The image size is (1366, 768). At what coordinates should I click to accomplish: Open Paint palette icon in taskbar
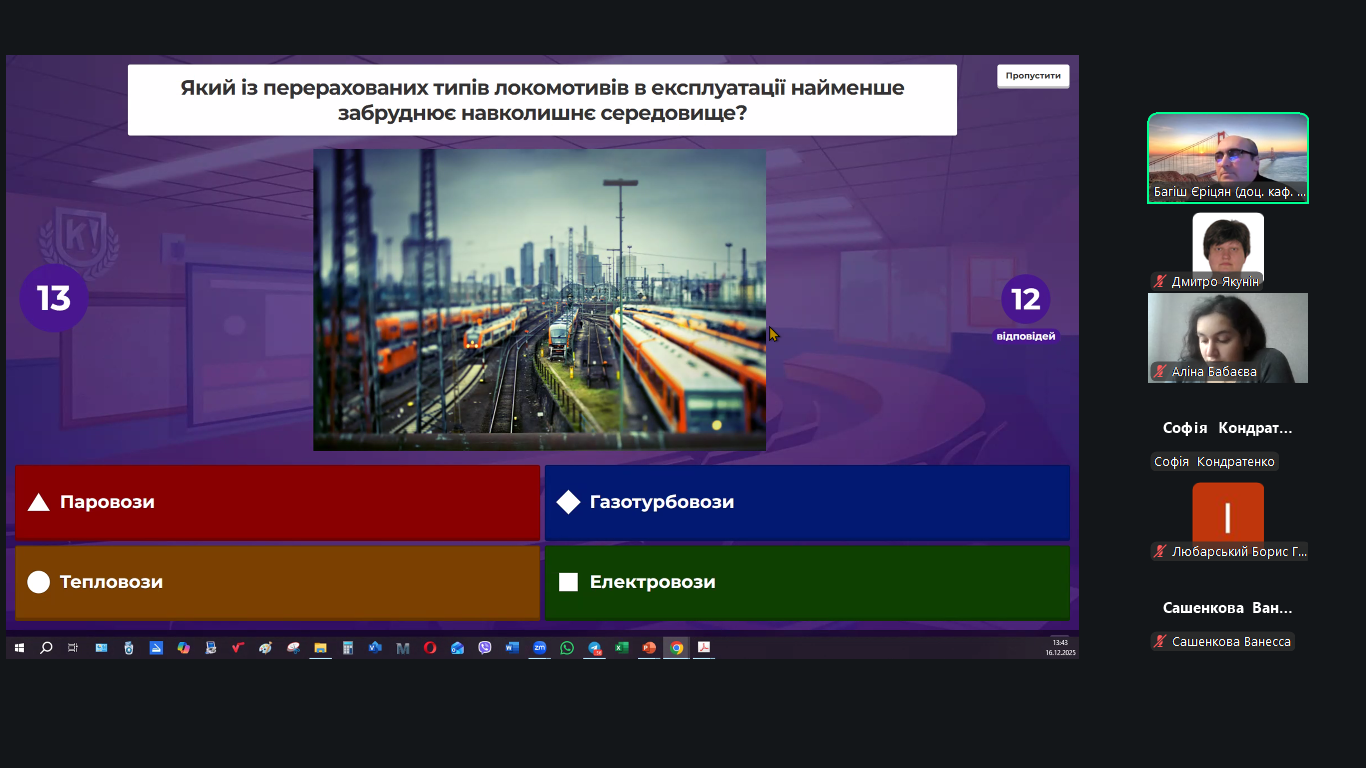265,648
